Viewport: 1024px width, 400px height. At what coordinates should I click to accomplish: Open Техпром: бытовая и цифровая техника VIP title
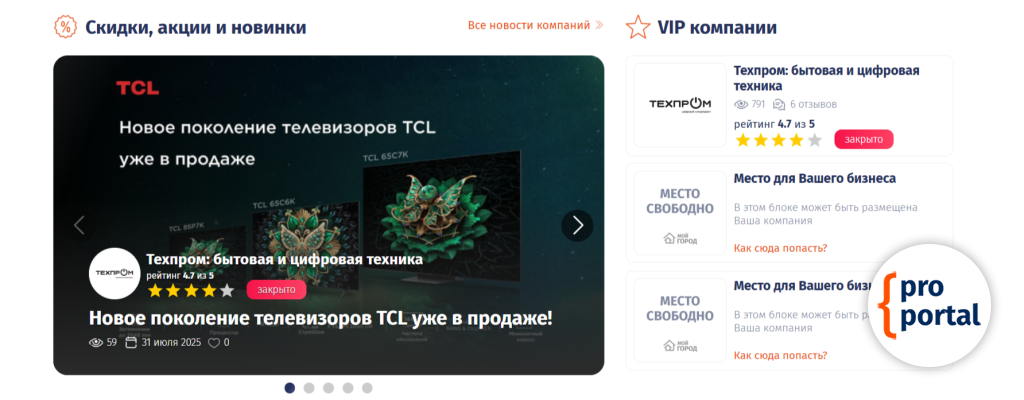click(826, 78)
